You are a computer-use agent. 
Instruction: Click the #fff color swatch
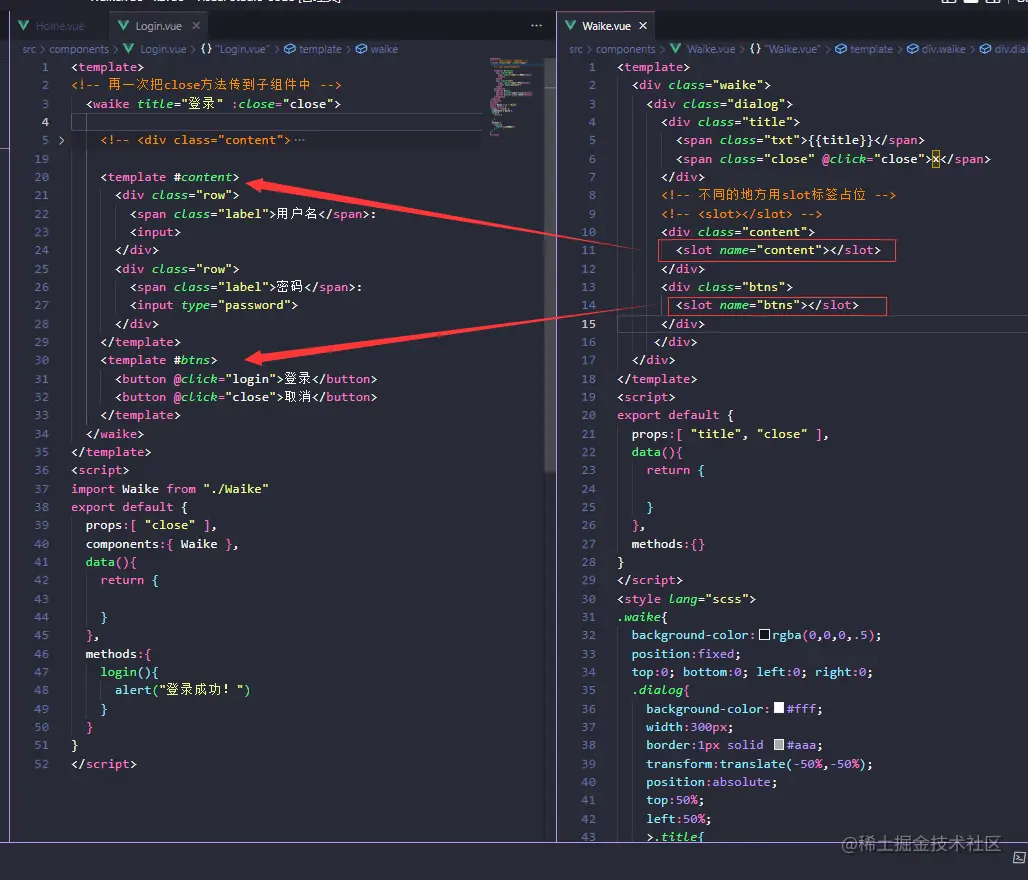779,708
